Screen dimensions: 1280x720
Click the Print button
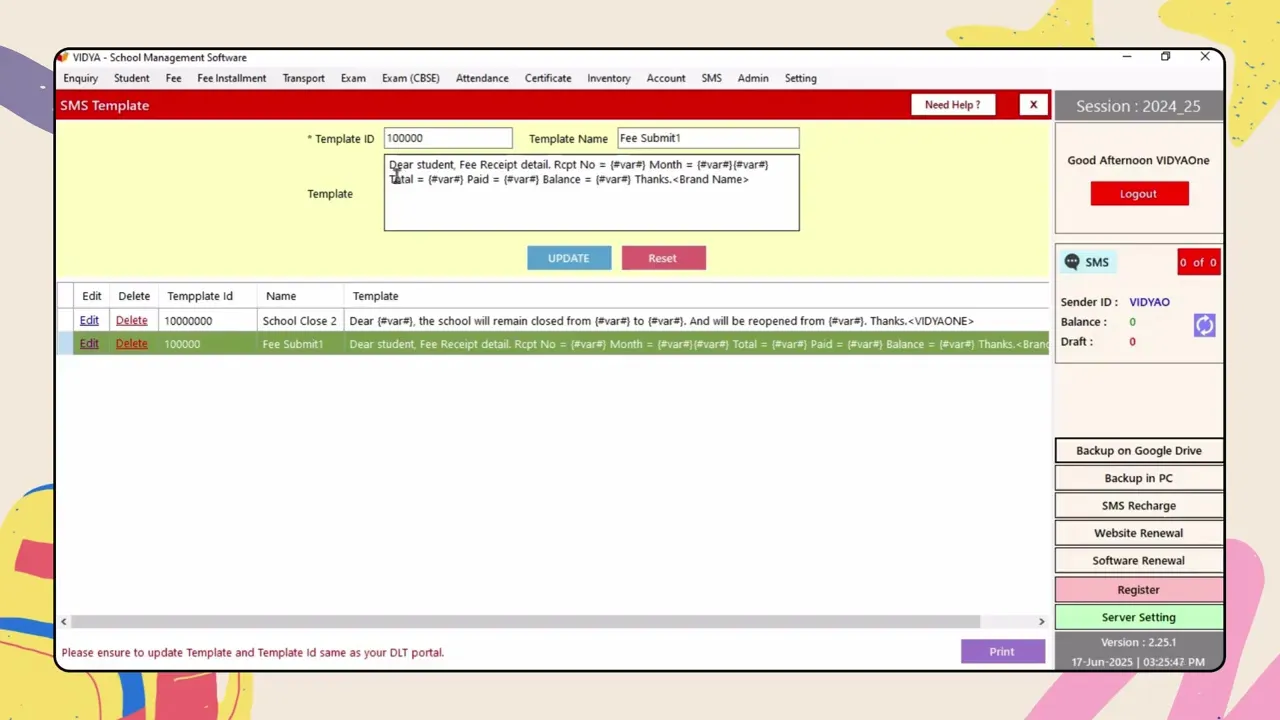pyautogui.click(x=1002, y=651)
